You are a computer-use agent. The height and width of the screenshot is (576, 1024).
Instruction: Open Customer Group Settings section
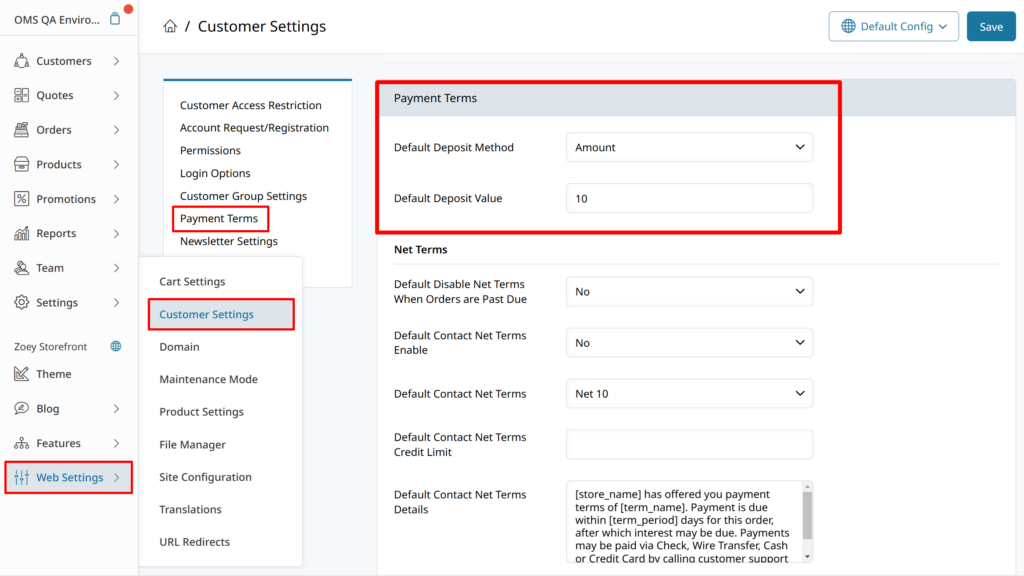[x=243, y=196]
